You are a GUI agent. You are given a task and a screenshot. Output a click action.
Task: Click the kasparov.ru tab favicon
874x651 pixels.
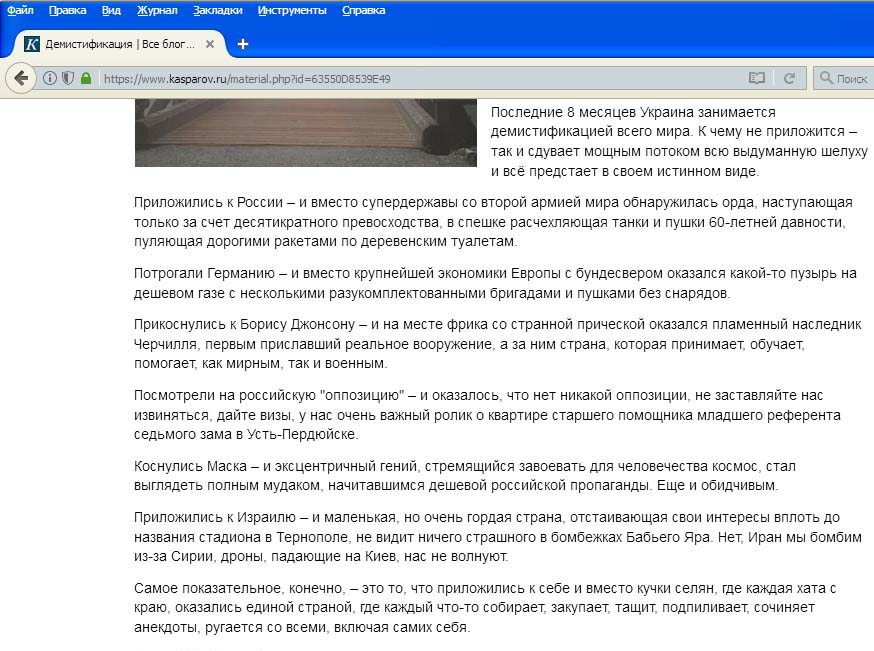(x=32, y=44)
